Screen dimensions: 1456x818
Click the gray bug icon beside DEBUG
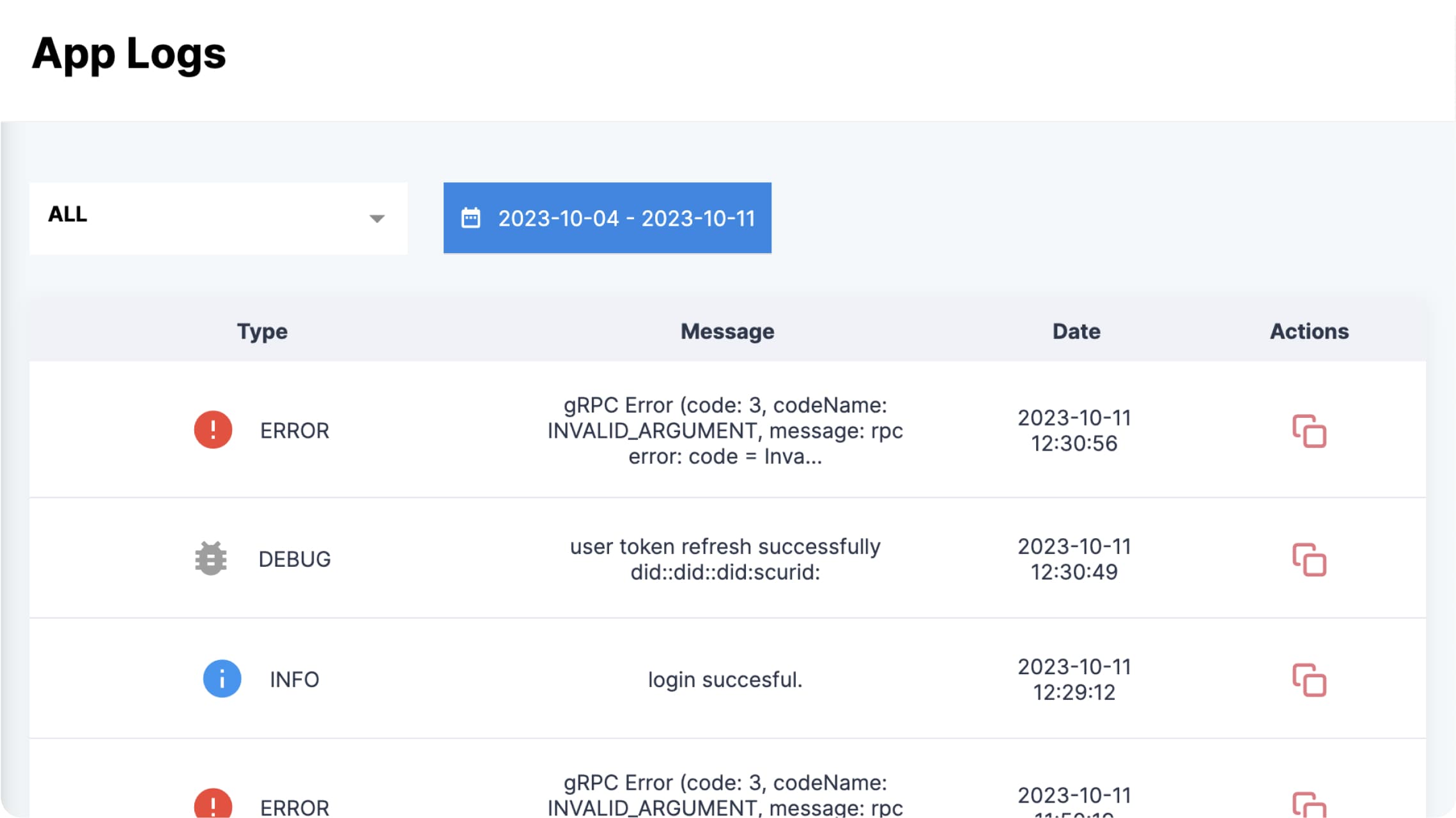pyautogui.click(x=211, y=559)
